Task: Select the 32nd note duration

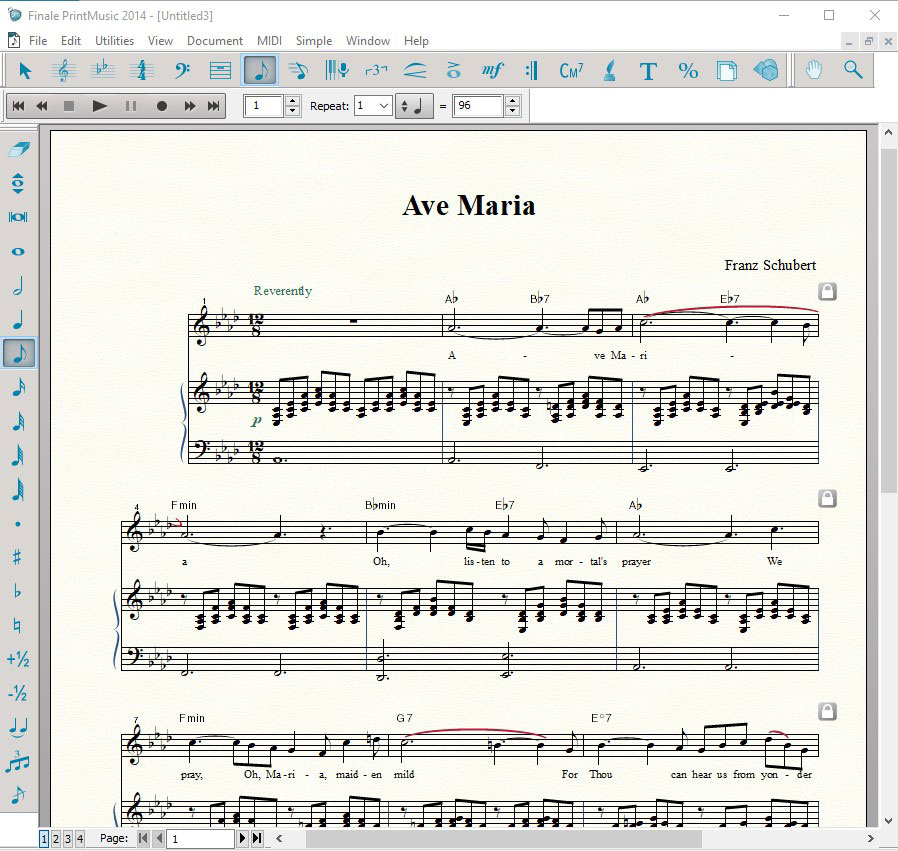Action: pos(19,421)
